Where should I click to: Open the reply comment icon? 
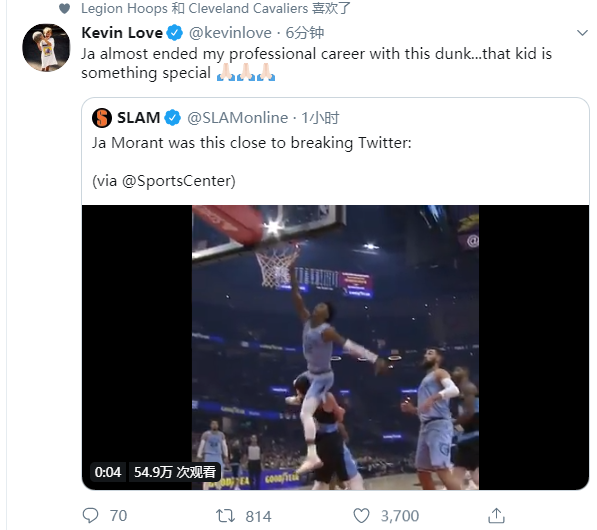coord(91,516)
